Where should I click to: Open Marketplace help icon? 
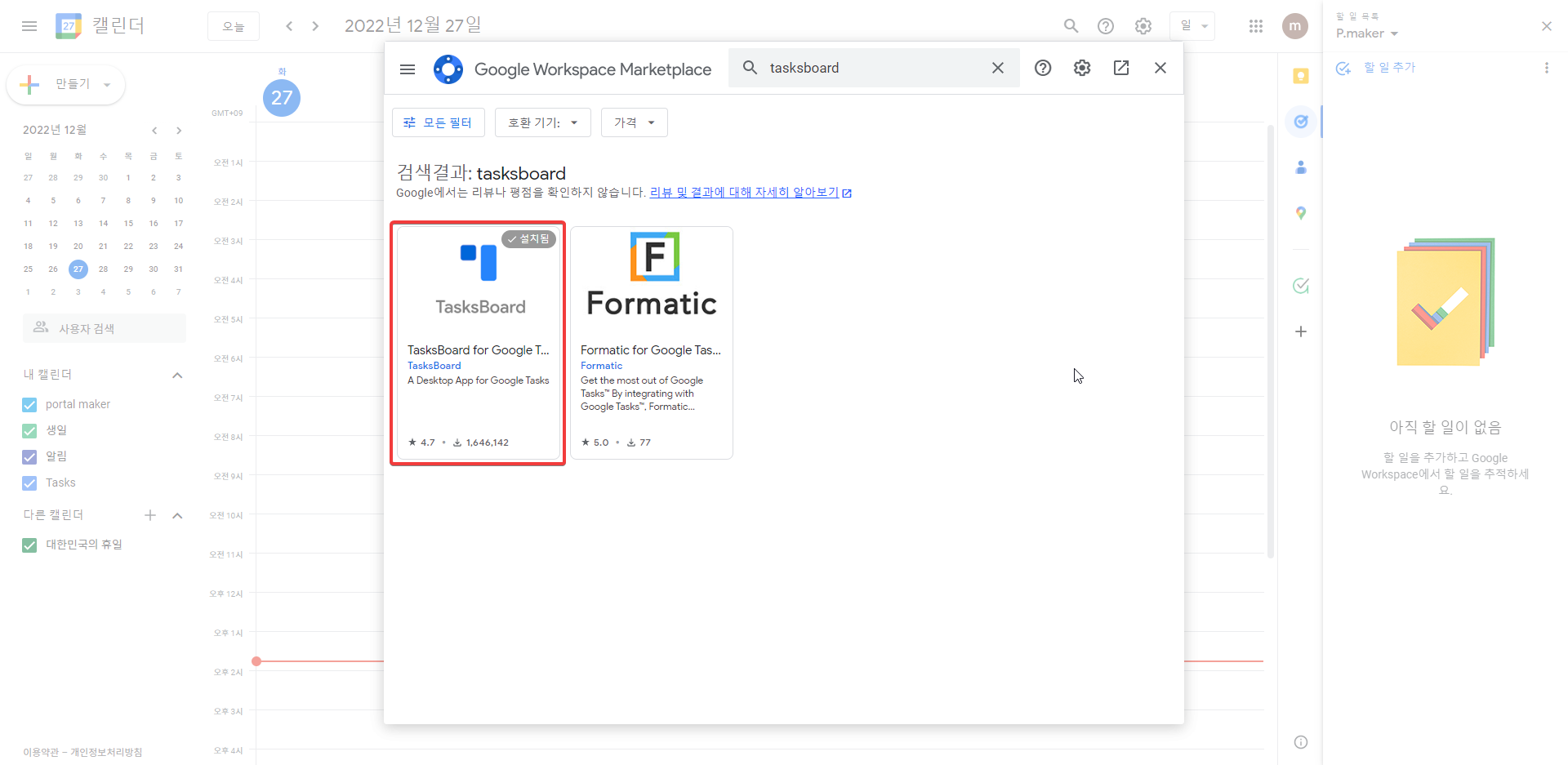tap(1043, 68)
